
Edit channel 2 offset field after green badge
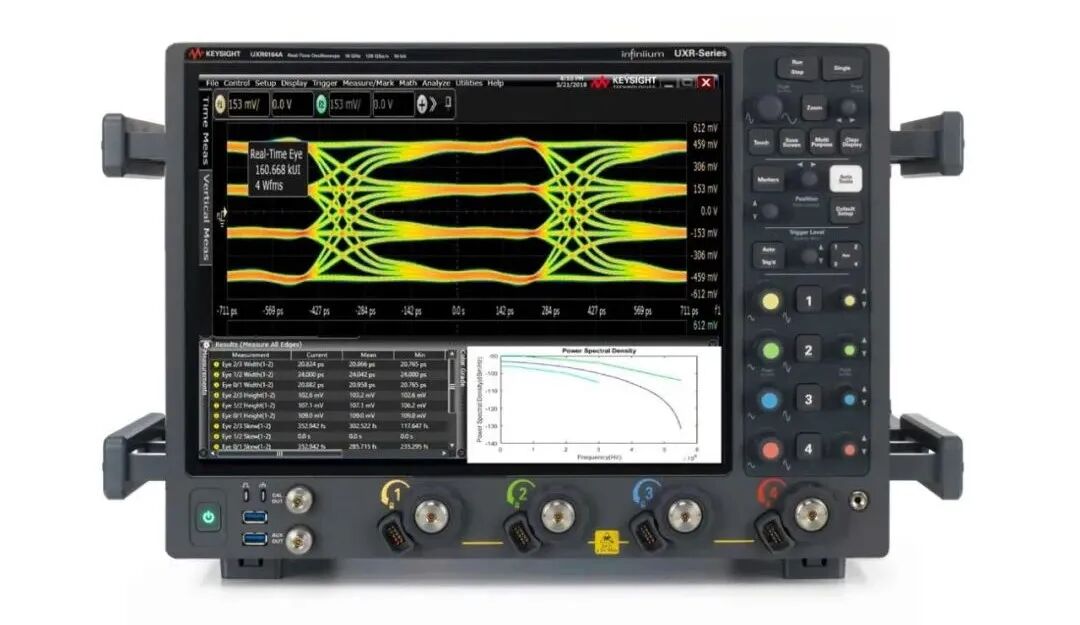(393, 105)
